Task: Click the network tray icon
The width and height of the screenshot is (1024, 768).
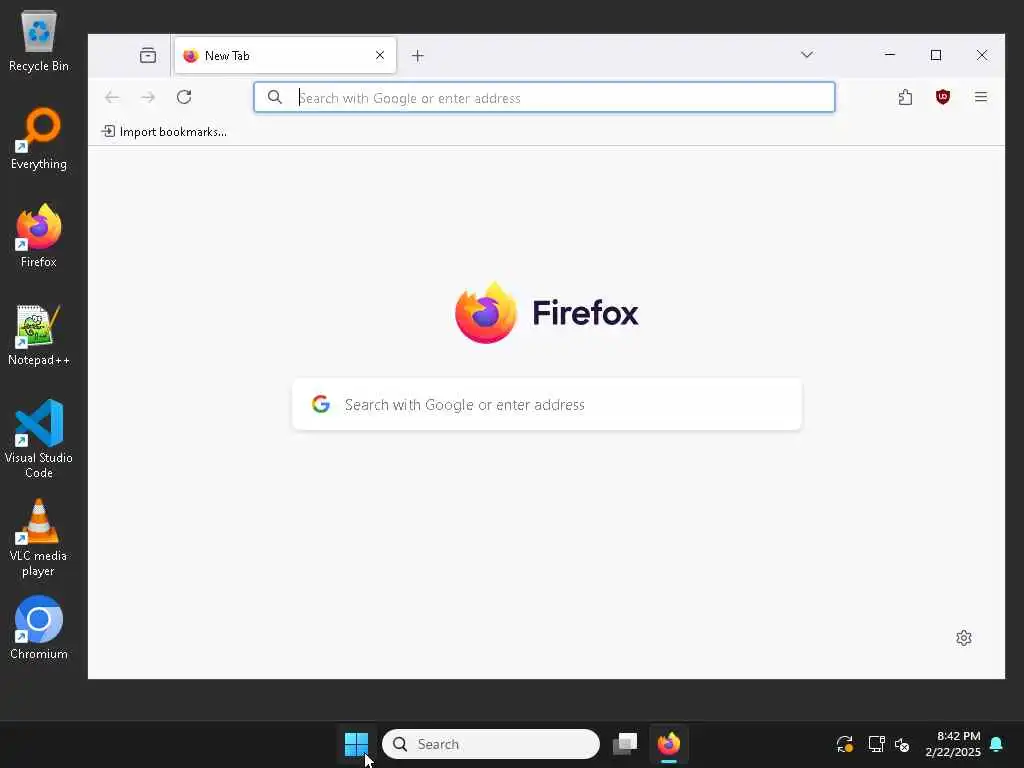Action: click(x=876, y=744)
